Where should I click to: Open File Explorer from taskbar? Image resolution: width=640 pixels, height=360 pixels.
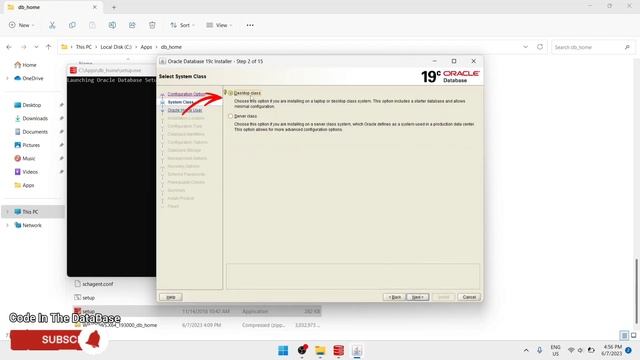pyautogui.click(x=320, y=351)
